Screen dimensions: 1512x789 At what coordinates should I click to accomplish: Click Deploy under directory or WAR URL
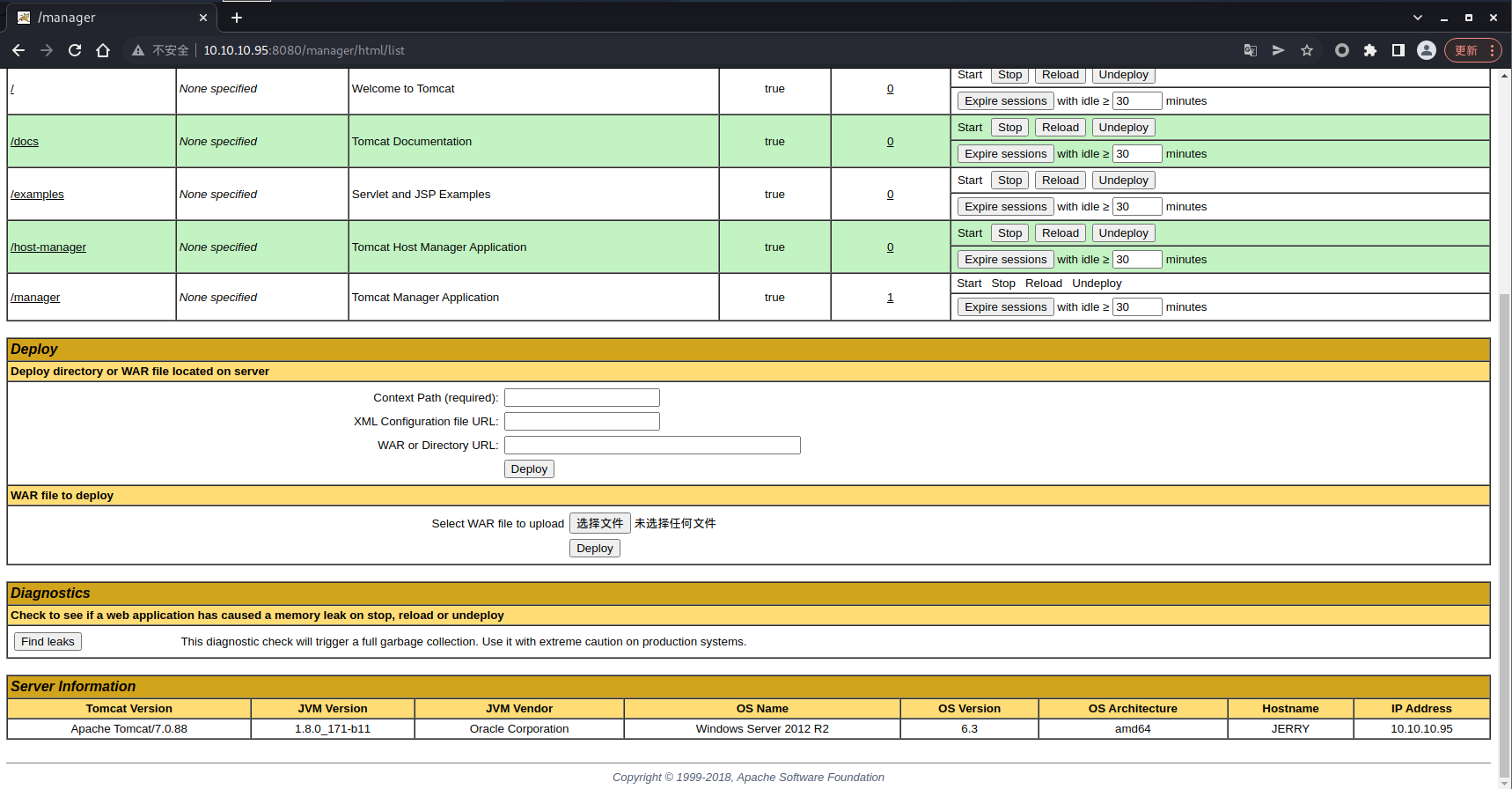[529, 469]
